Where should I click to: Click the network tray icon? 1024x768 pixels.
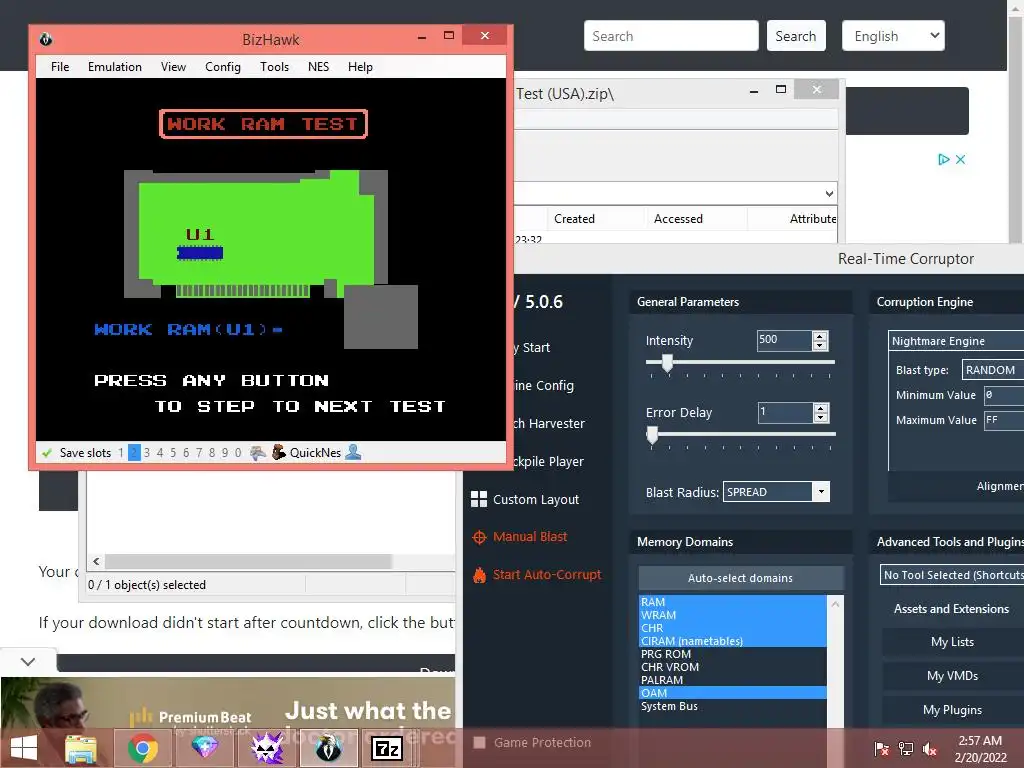tap(906, 748)
